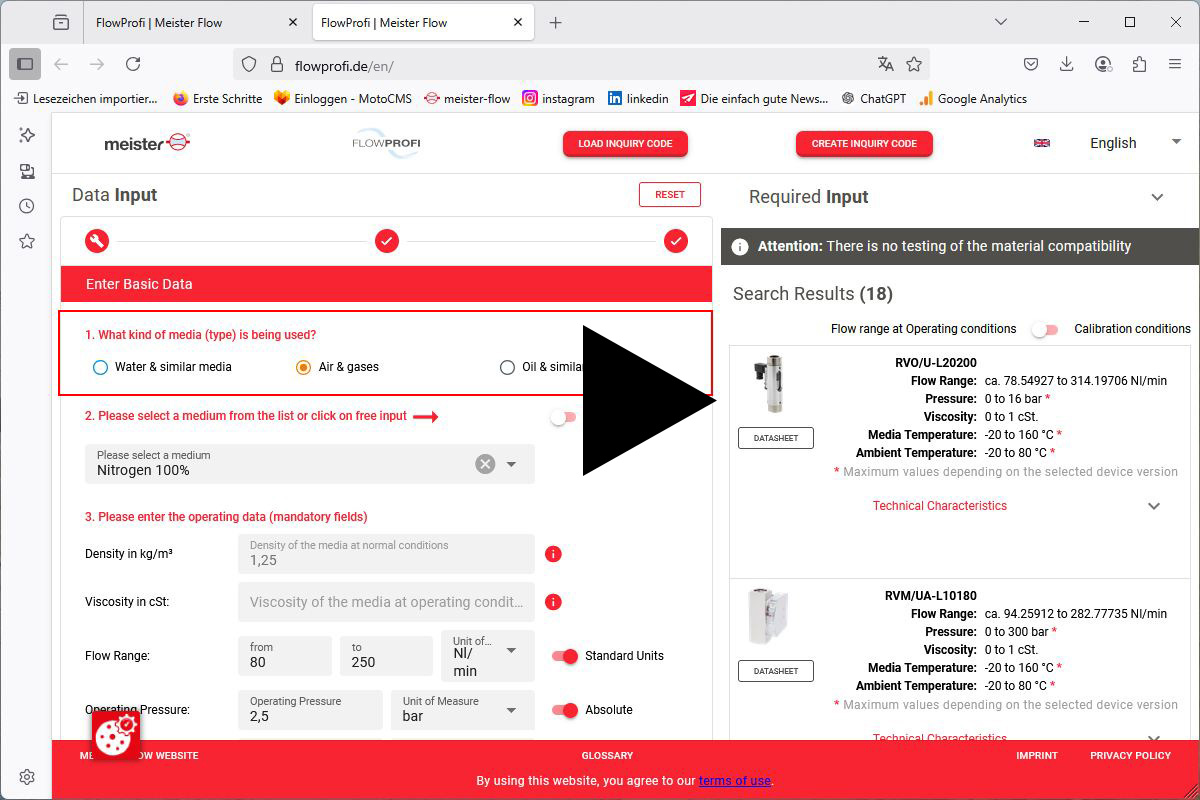1200x800 pixels.
Task: Show viscosity info icon
Action: pyautogui.click(x=553, y=602)
